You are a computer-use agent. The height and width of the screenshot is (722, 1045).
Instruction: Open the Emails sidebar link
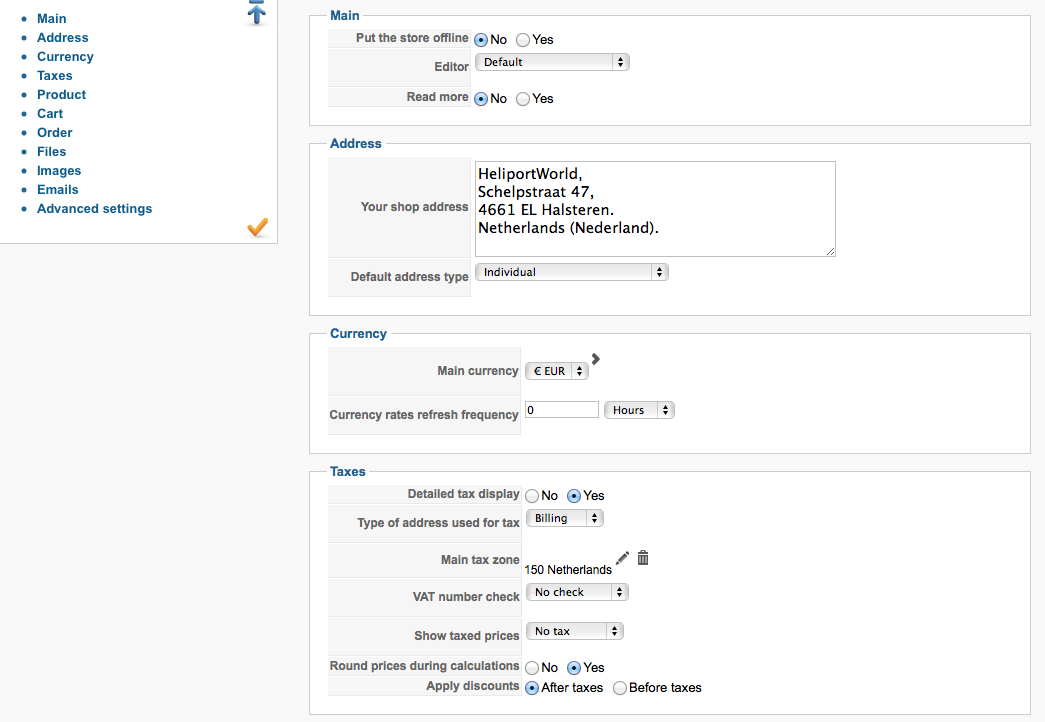point(57,190)
